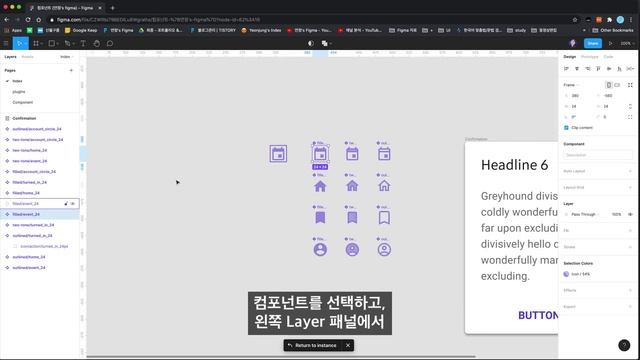Screen dimensions: 640x360
Task: Reload the browser page
Action: pyautogui.click(x=28, y=20)
